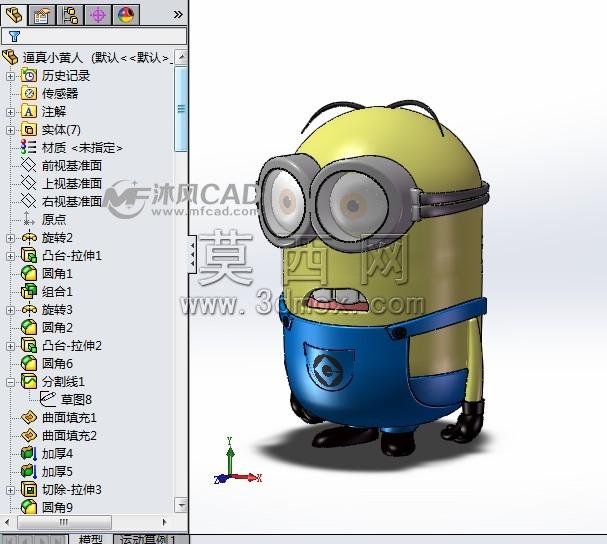Select the 旋转2 revolve icon

29,237
